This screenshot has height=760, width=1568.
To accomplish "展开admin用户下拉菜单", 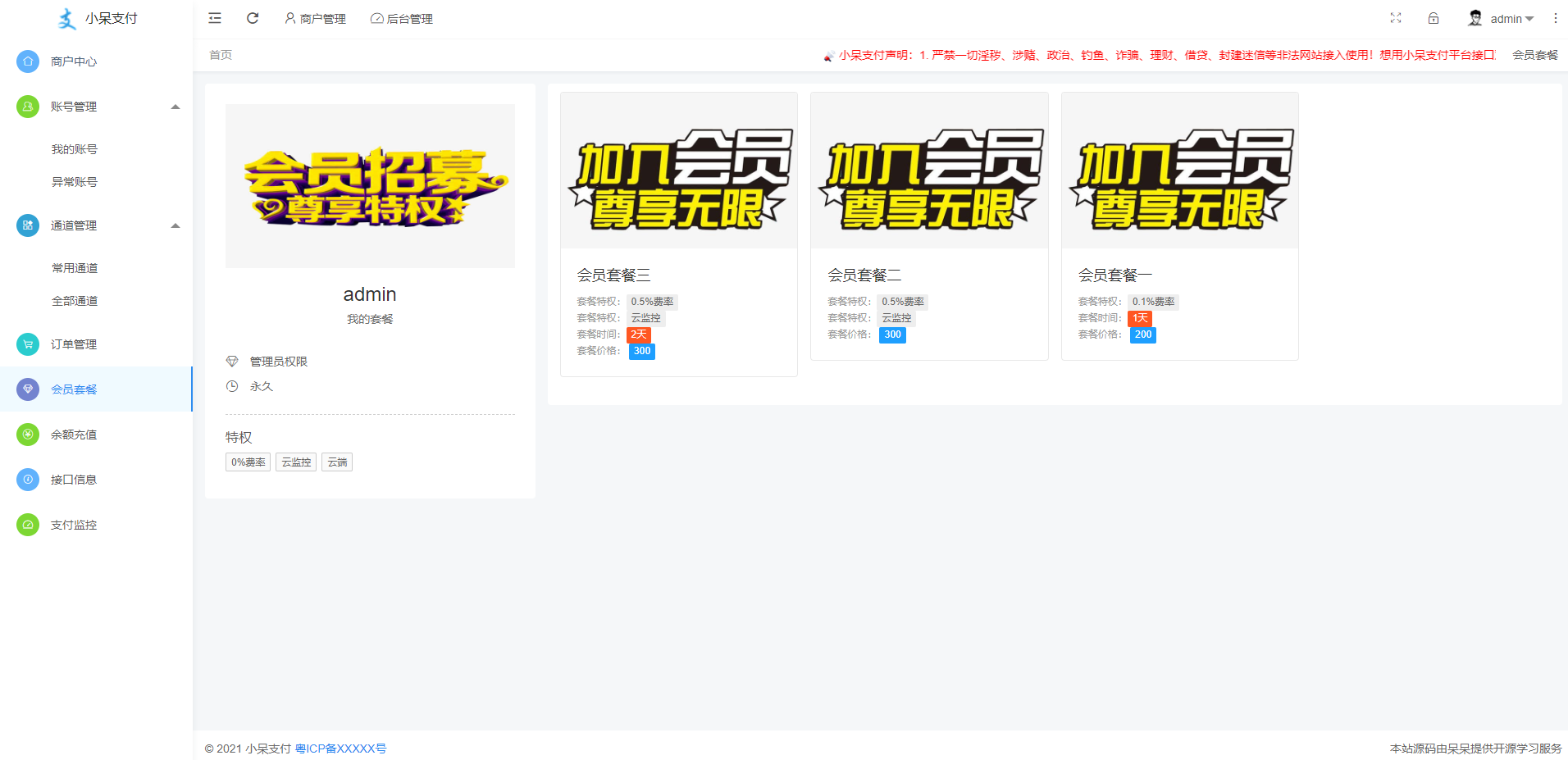I will click(x=1507, y=18).
